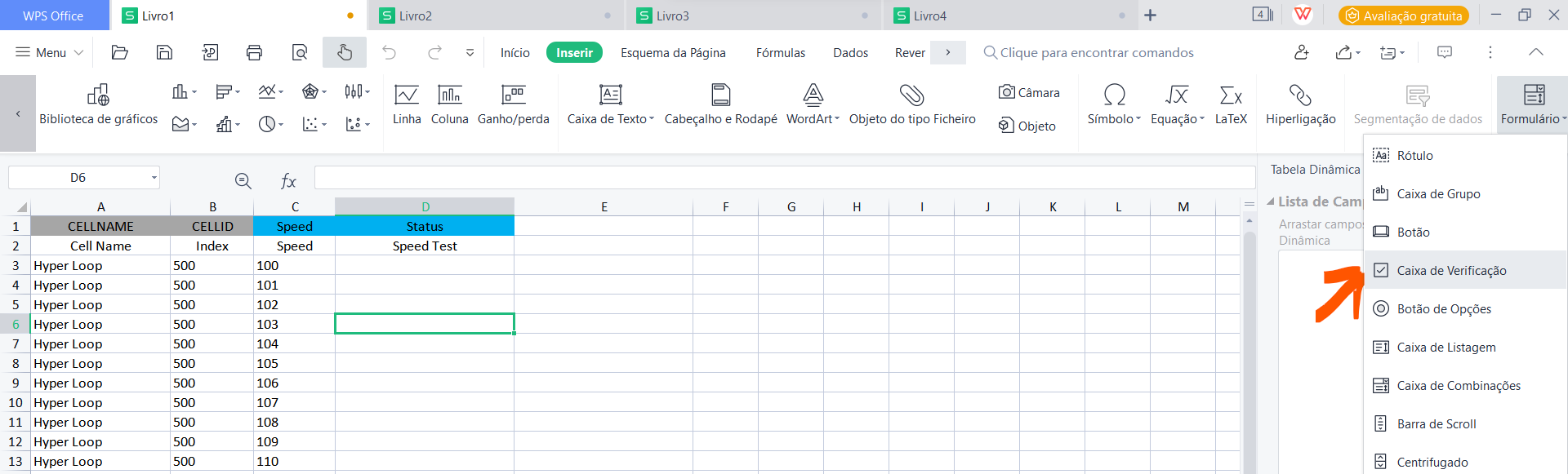Click the command search field

(1089, 53)
